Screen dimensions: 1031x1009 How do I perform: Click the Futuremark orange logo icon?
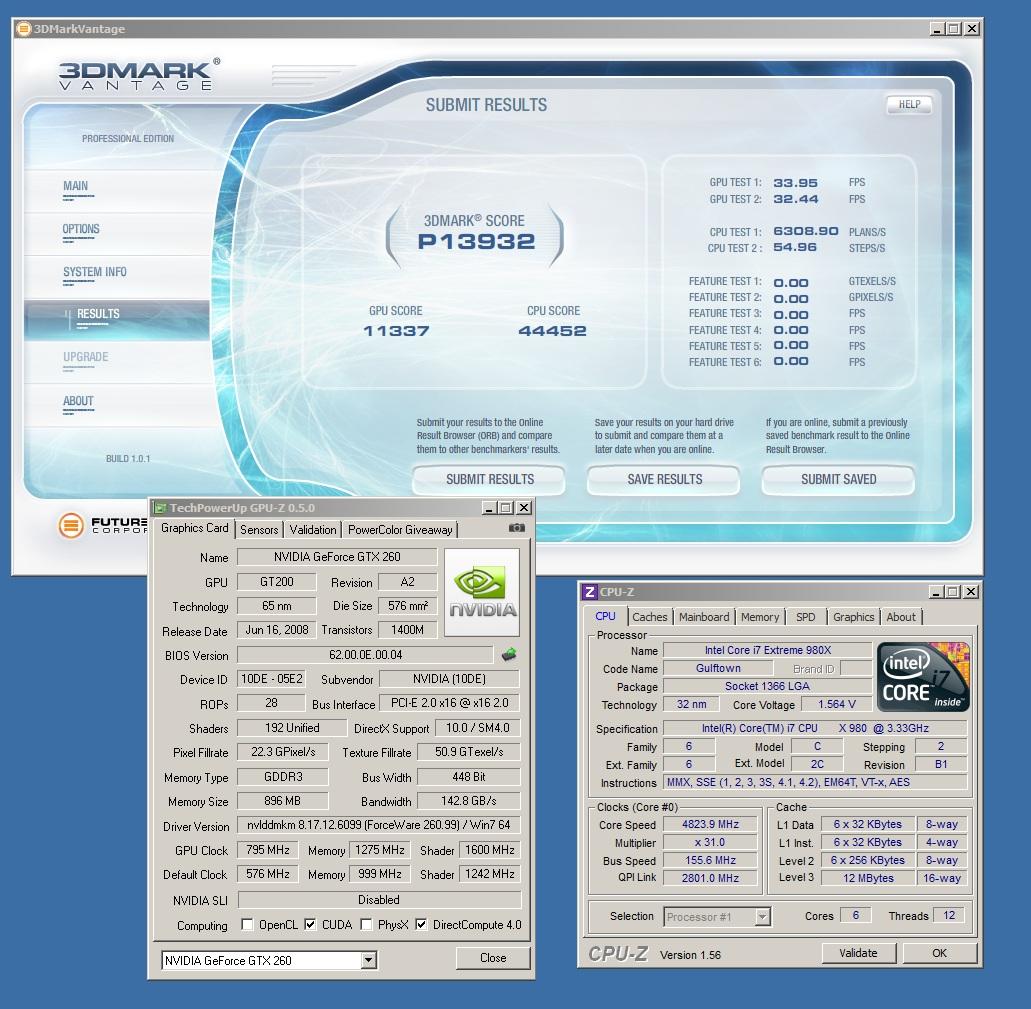click(x=70, y=525)
